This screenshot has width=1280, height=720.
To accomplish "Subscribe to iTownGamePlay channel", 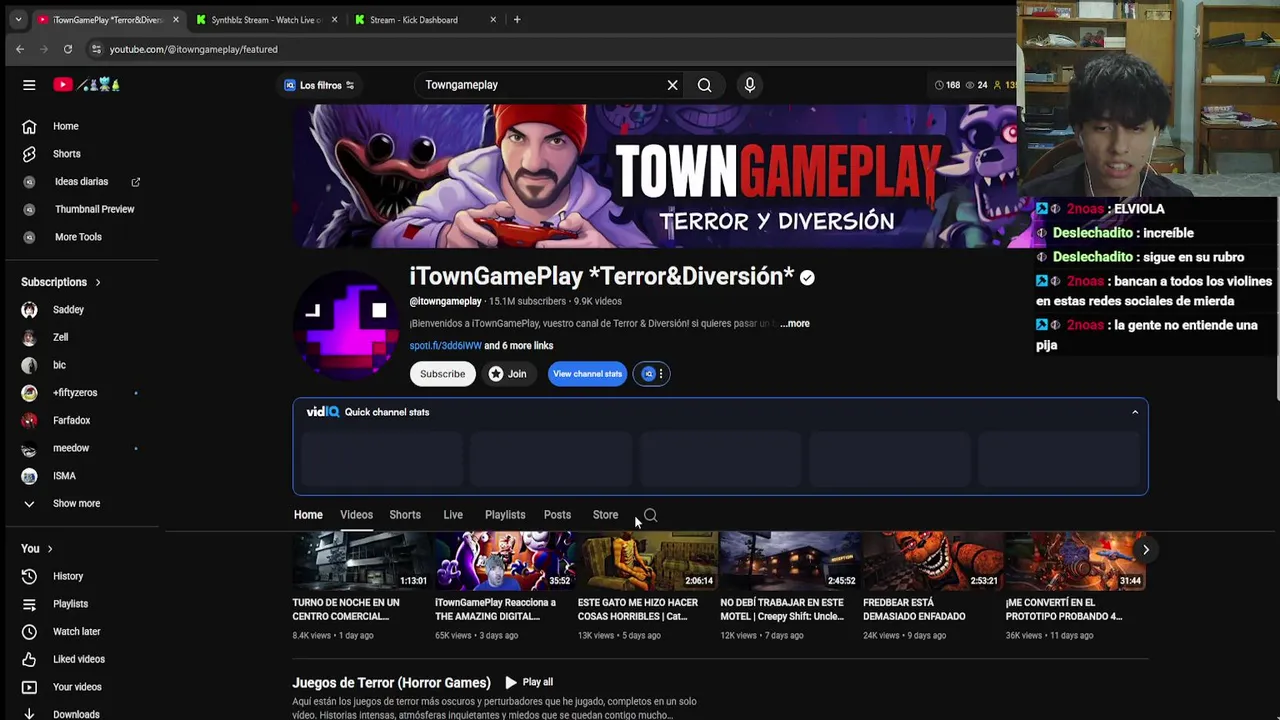I will pyautogui.click(x=442, y=374).
